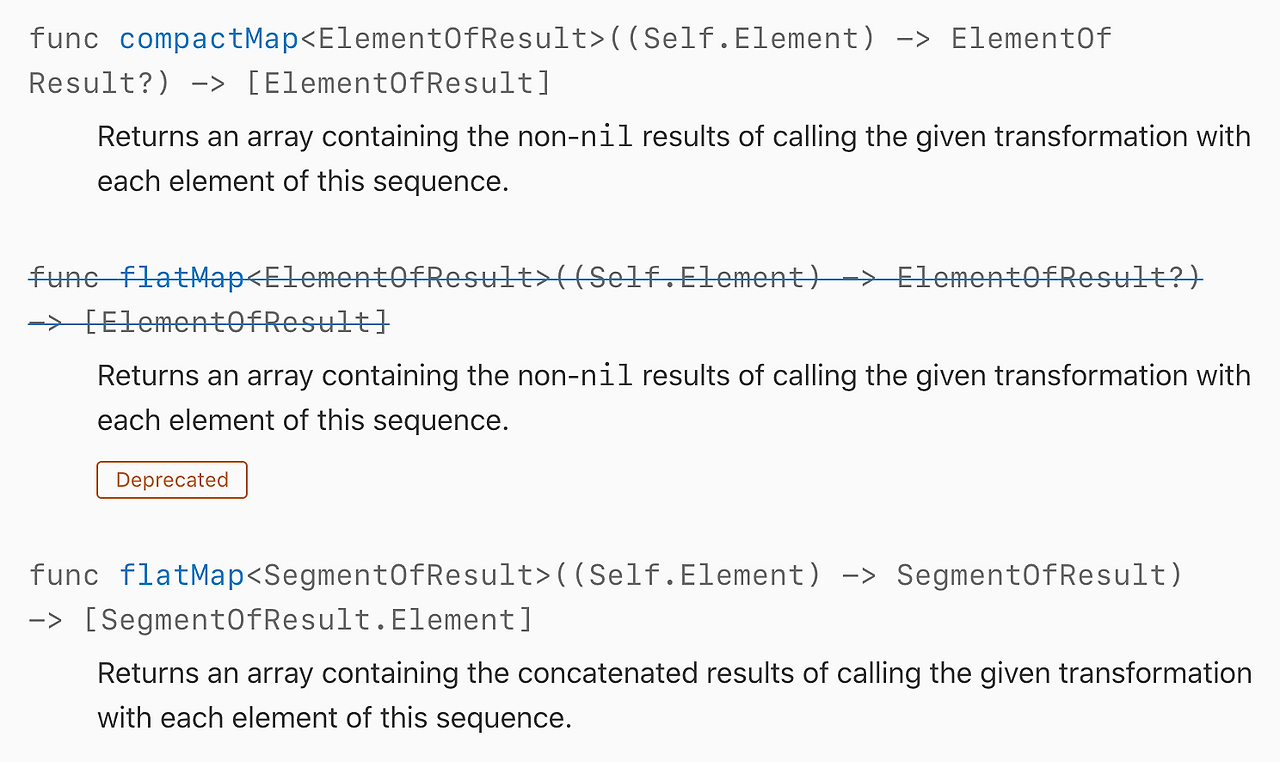This screenshot has height=762, width=1280.
Task: Open the compactMap function link
Action: pyautogui.click(x=209, y=39)
